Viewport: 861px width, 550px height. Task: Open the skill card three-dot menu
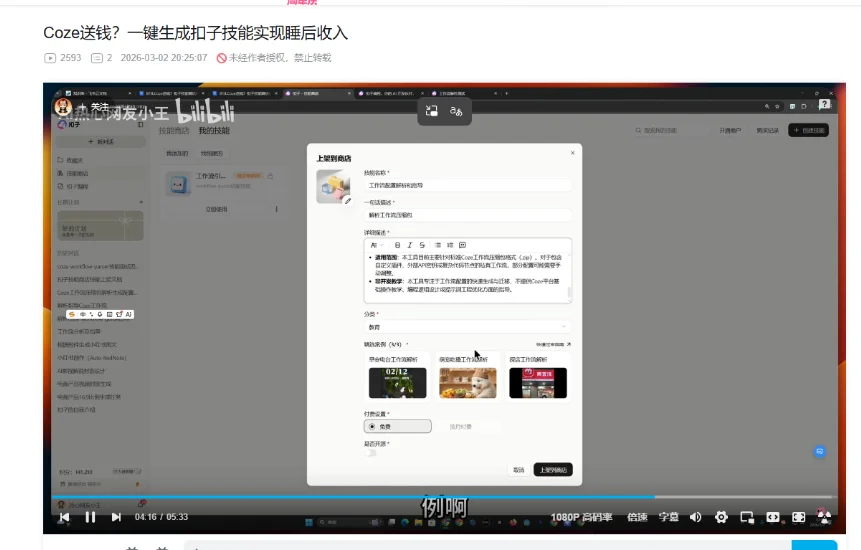coord(276,209)
